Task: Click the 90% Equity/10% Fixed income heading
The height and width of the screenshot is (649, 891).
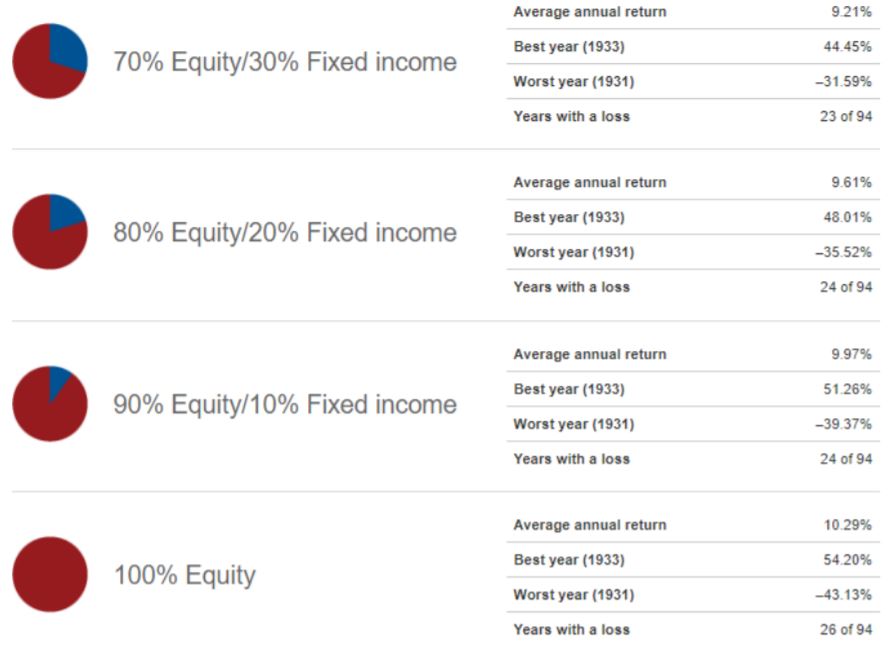Action: (285, 404)
